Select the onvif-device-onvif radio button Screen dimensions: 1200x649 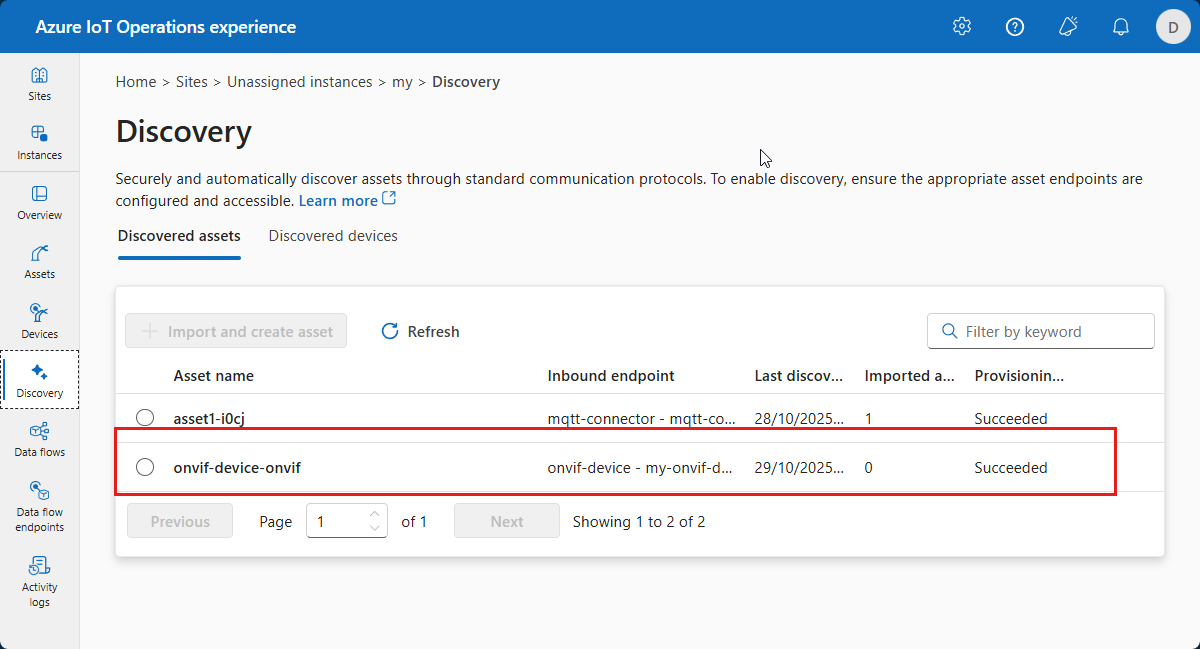(x=145, y=467)
